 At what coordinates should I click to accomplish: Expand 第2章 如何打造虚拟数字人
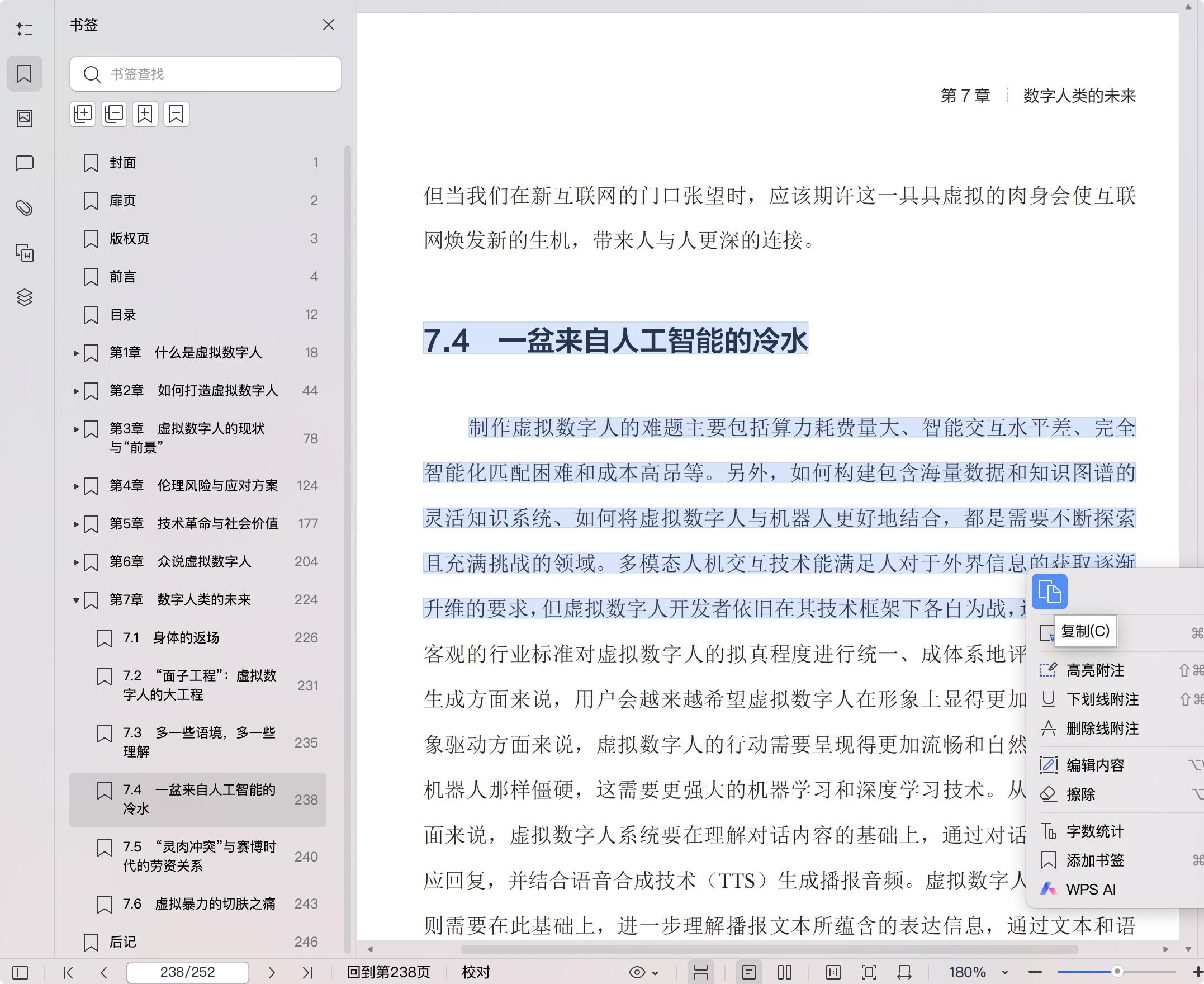pos(76,391)
